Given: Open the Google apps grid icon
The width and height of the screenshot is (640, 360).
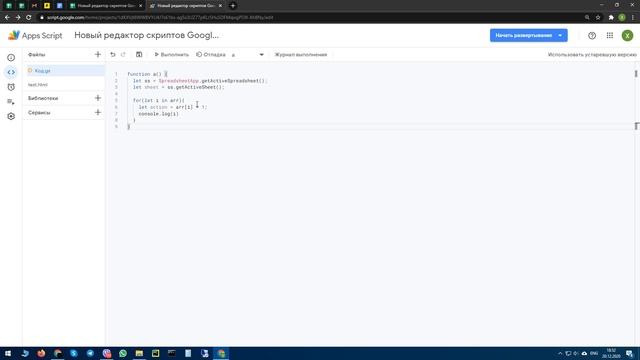Looking at the screenshot, I should pyautogui.click(x=610, y=36).
